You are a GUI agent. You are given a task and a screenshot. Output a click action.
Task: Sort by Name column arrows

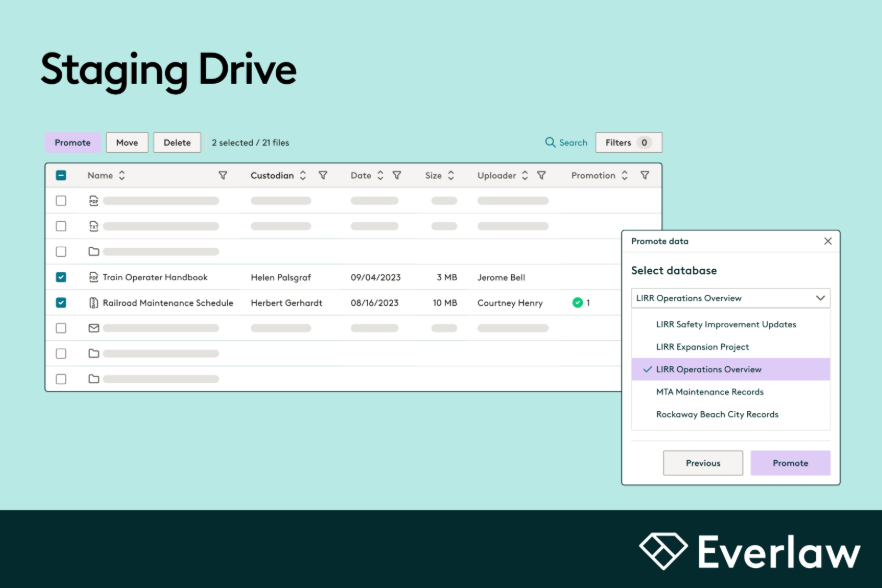(x=122, y=176)
